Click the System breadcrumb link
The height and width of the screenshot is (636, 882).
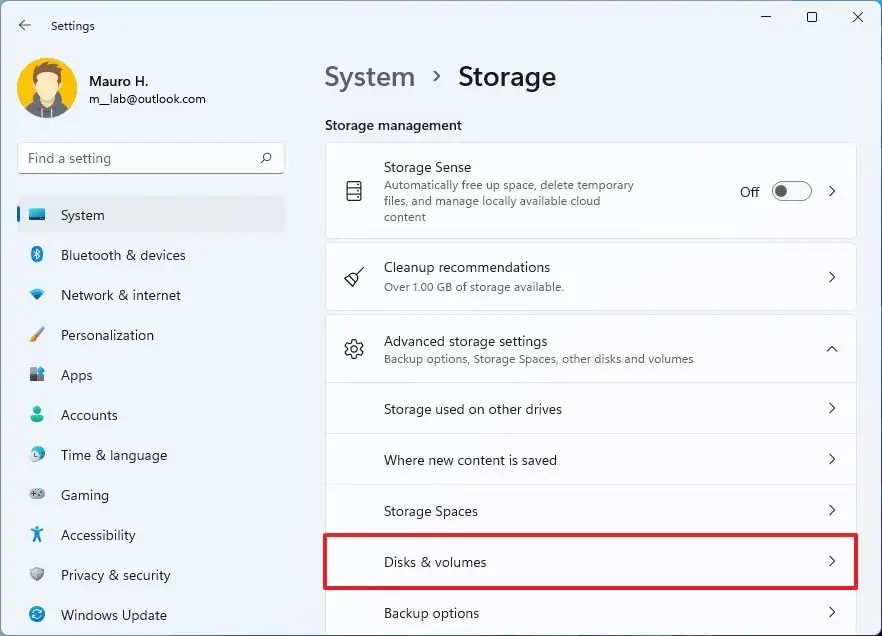click(370, 77)
